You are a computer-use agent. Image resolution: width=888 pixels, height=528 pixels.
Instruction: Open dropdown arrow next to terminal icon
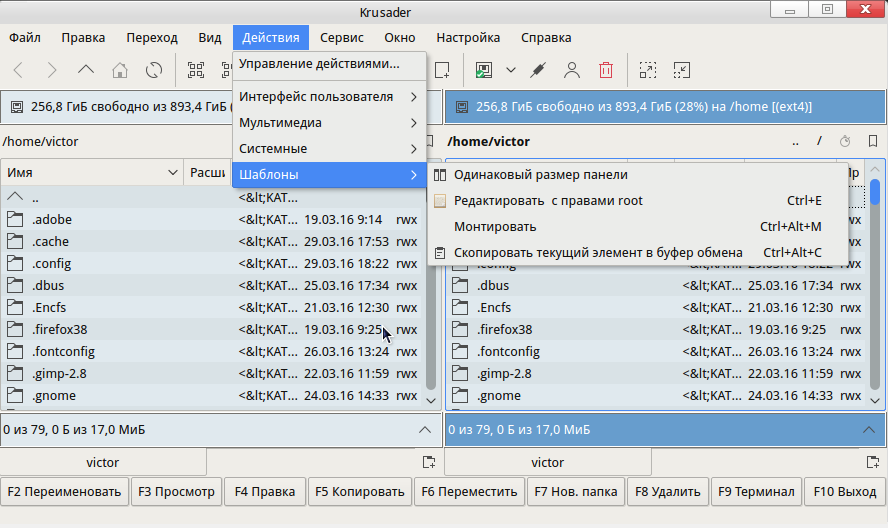(x=511, y=70)
